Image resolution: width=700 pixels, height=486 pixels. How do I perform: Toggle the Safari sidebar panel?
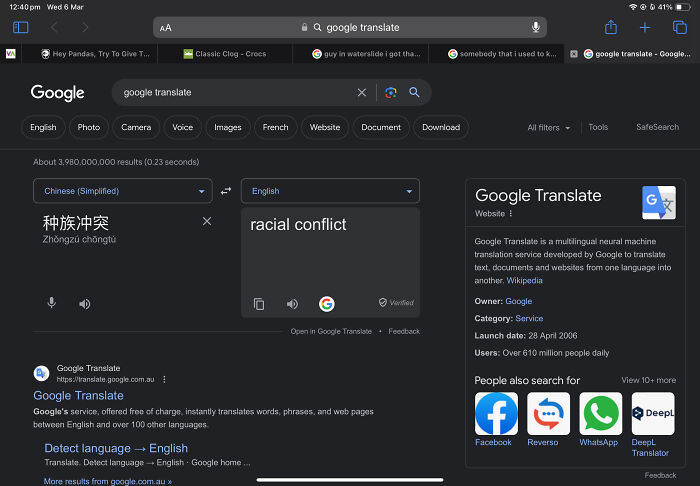click(x=20, y=27)
